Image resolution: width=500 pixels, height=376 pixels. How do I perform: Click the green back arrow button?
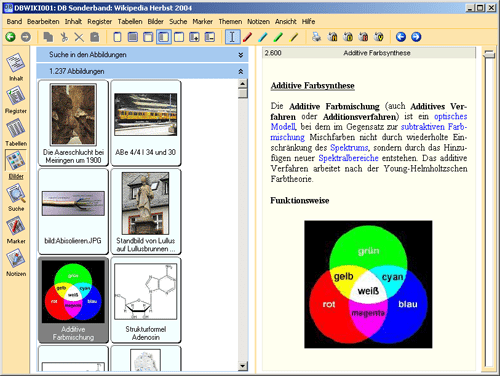10,37
